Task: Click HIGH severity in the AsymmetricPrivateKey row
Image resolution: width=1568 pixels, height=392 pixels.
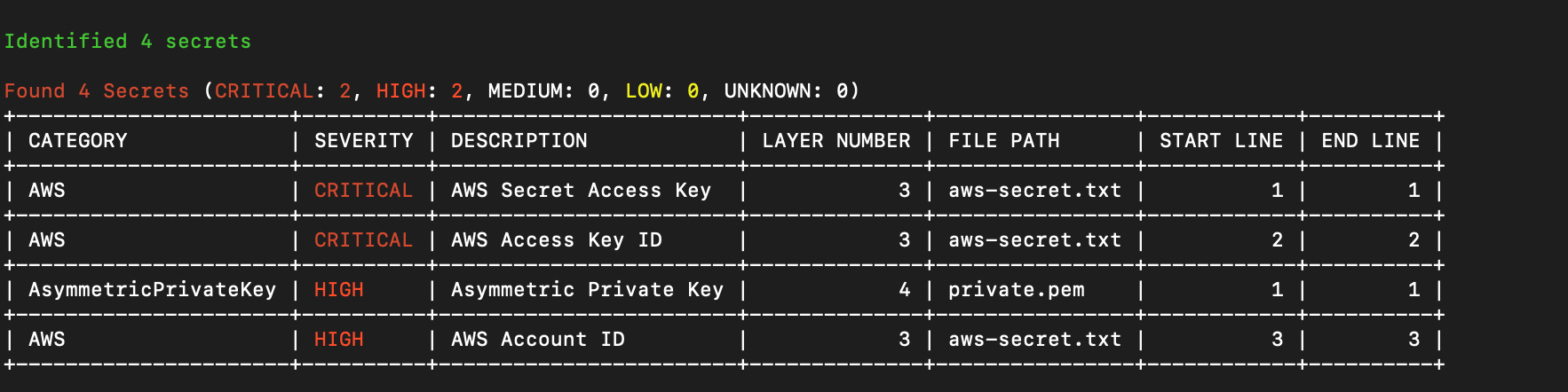Action: tap(338, 290)
